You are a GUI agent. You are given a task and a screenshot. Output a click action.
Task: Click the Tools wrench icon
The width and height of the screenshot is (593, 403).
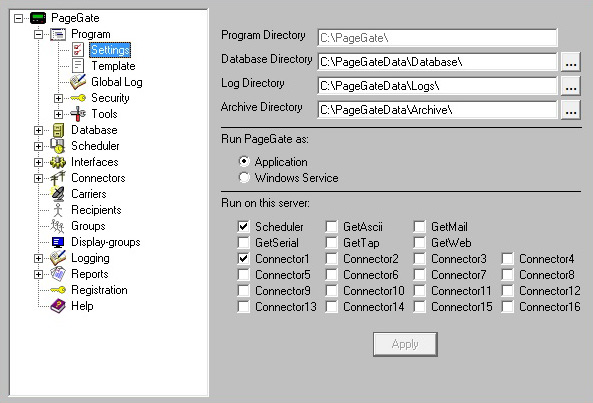point(78,114)
